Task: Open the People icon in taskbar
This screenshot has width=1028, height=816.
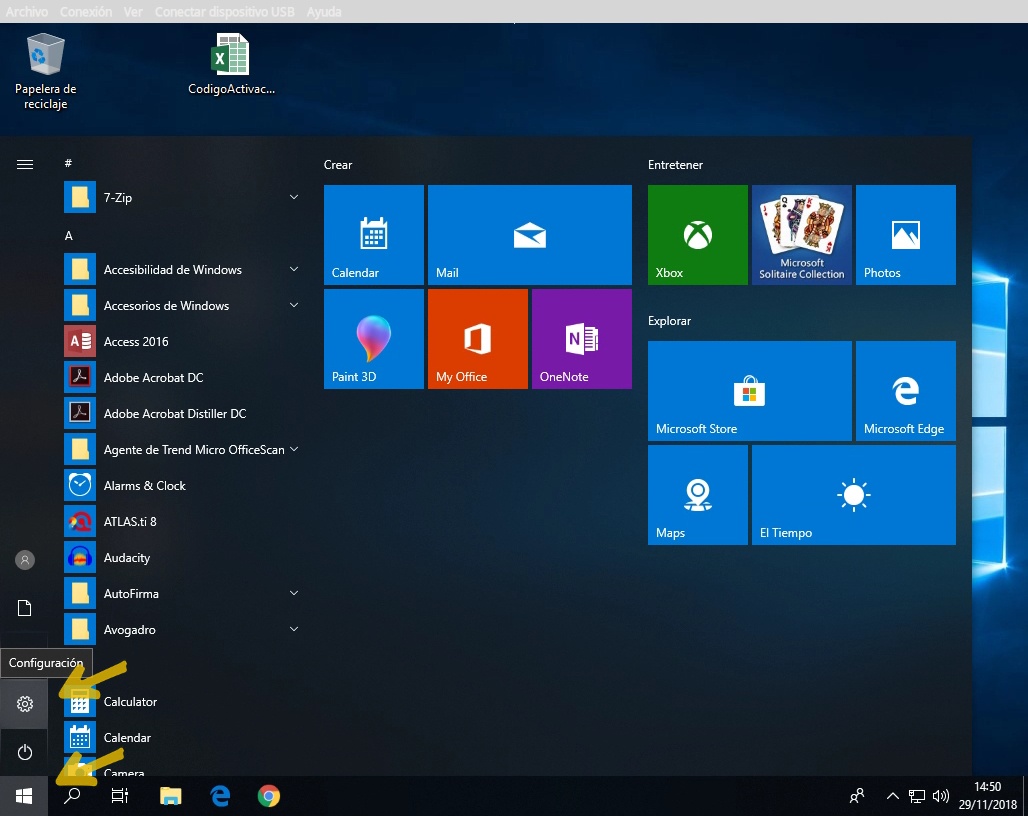Action: 857,796
